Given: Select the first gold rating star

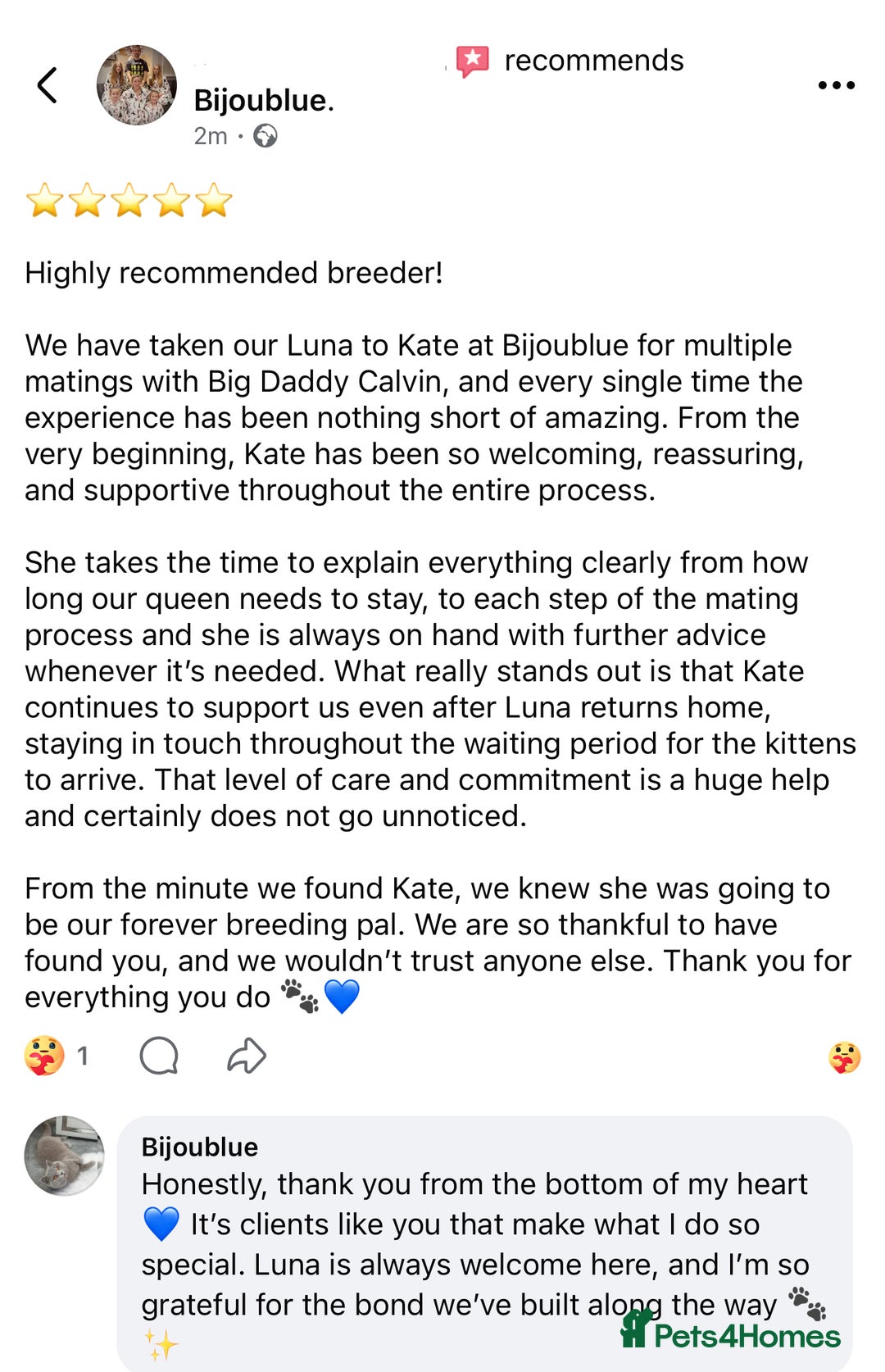Looking at the screenshot, I should (44, 201).
